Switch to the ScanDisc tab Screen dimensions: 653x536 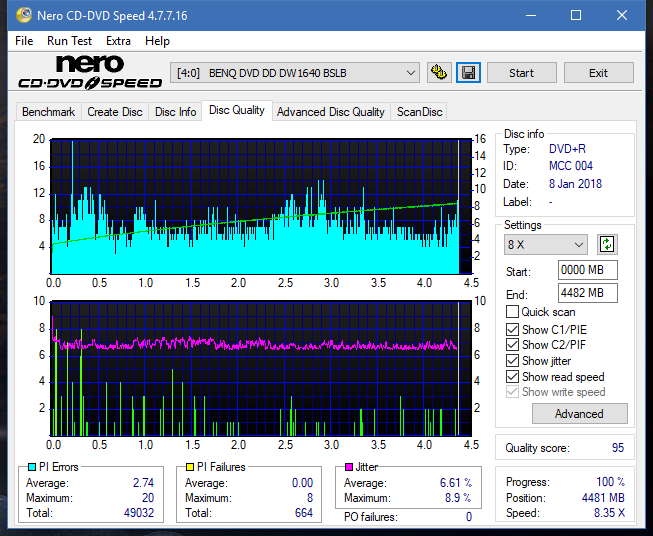pyautogui.click(x=419, y=112)
